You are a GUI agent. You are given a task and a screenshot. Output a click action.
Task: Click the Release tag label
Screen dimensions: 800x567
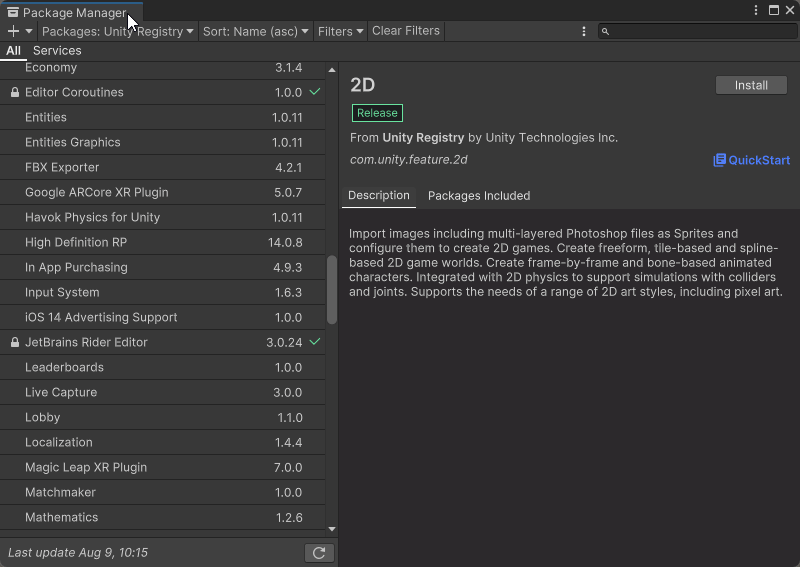[x=377, y=113]
